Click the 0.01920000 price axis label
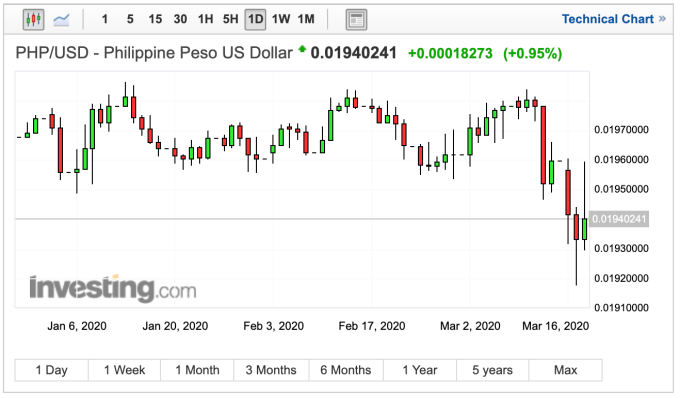Viewport: 680px width, 398px height. 621,278
